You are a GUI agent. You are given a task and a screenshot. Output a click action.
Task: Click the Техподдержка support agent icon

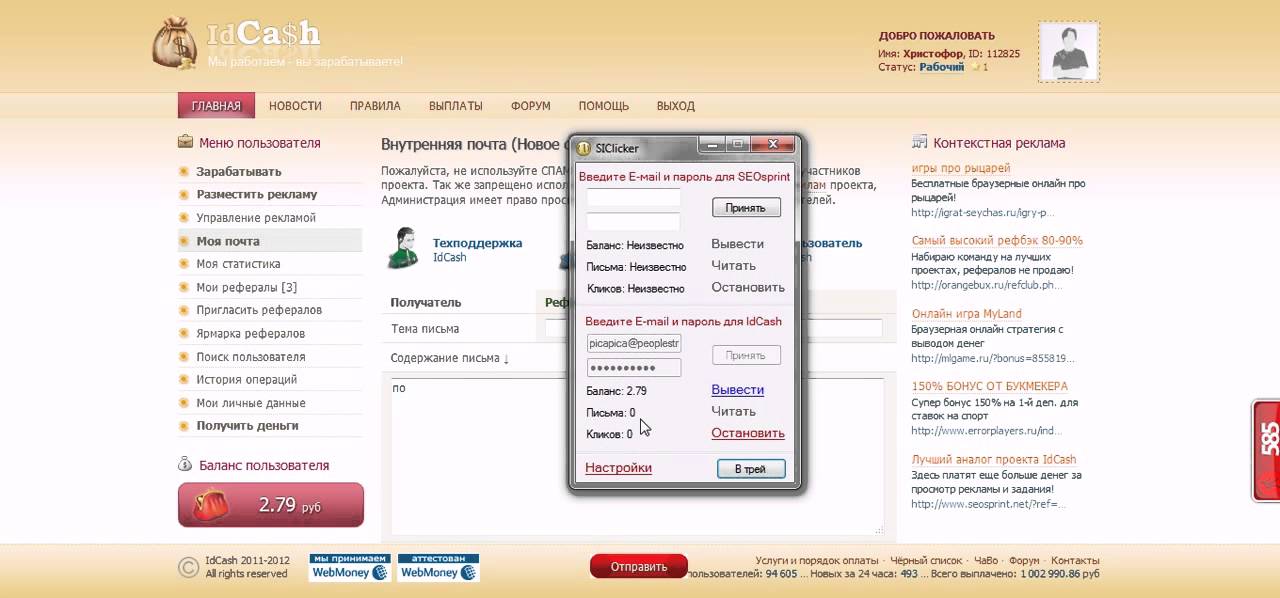pyautogui.click(x=402, y=248)
